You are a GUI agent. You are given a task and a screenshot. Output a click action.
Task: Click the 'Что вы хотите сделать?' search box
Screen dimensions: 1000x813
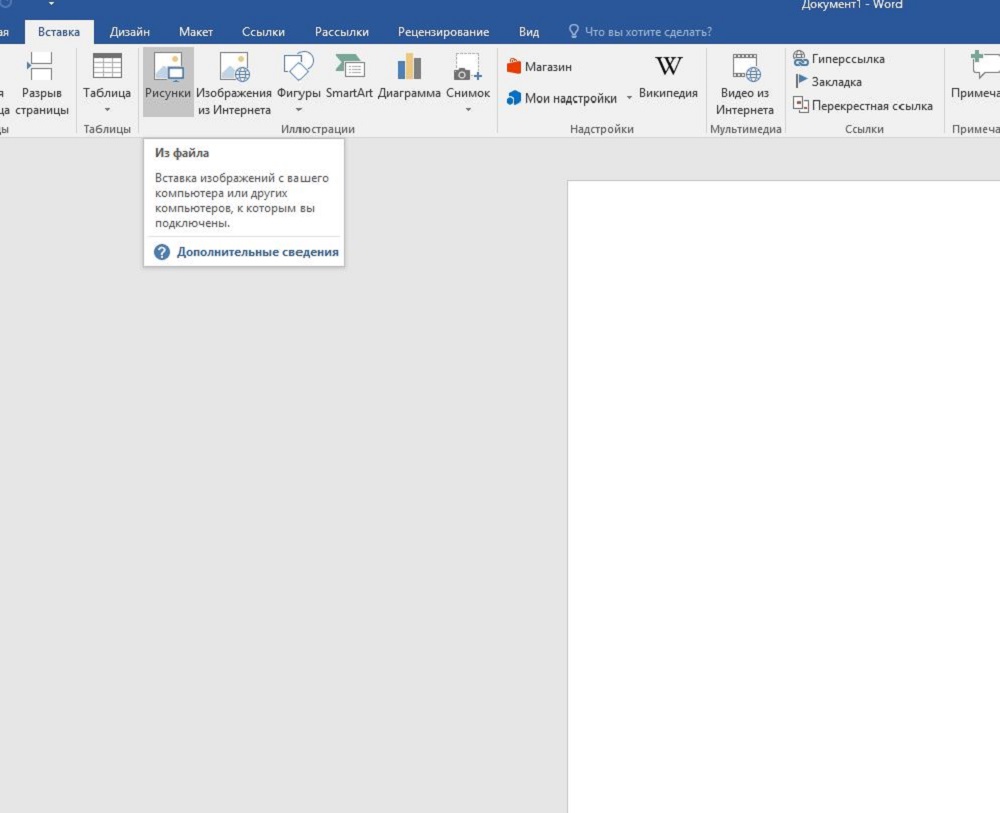[x=648, y=32]
